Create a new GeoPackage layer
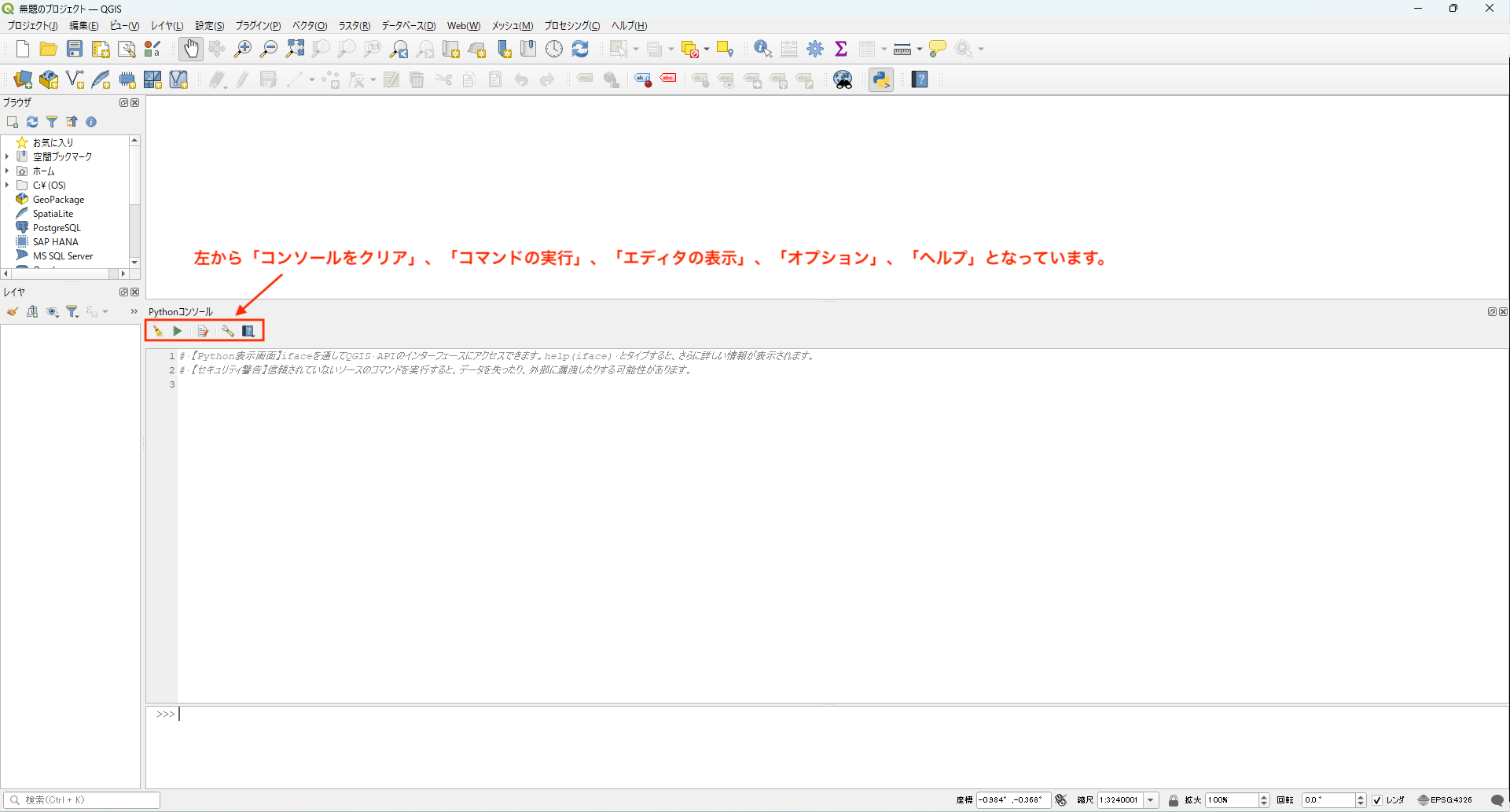 [x=49, y=79]
